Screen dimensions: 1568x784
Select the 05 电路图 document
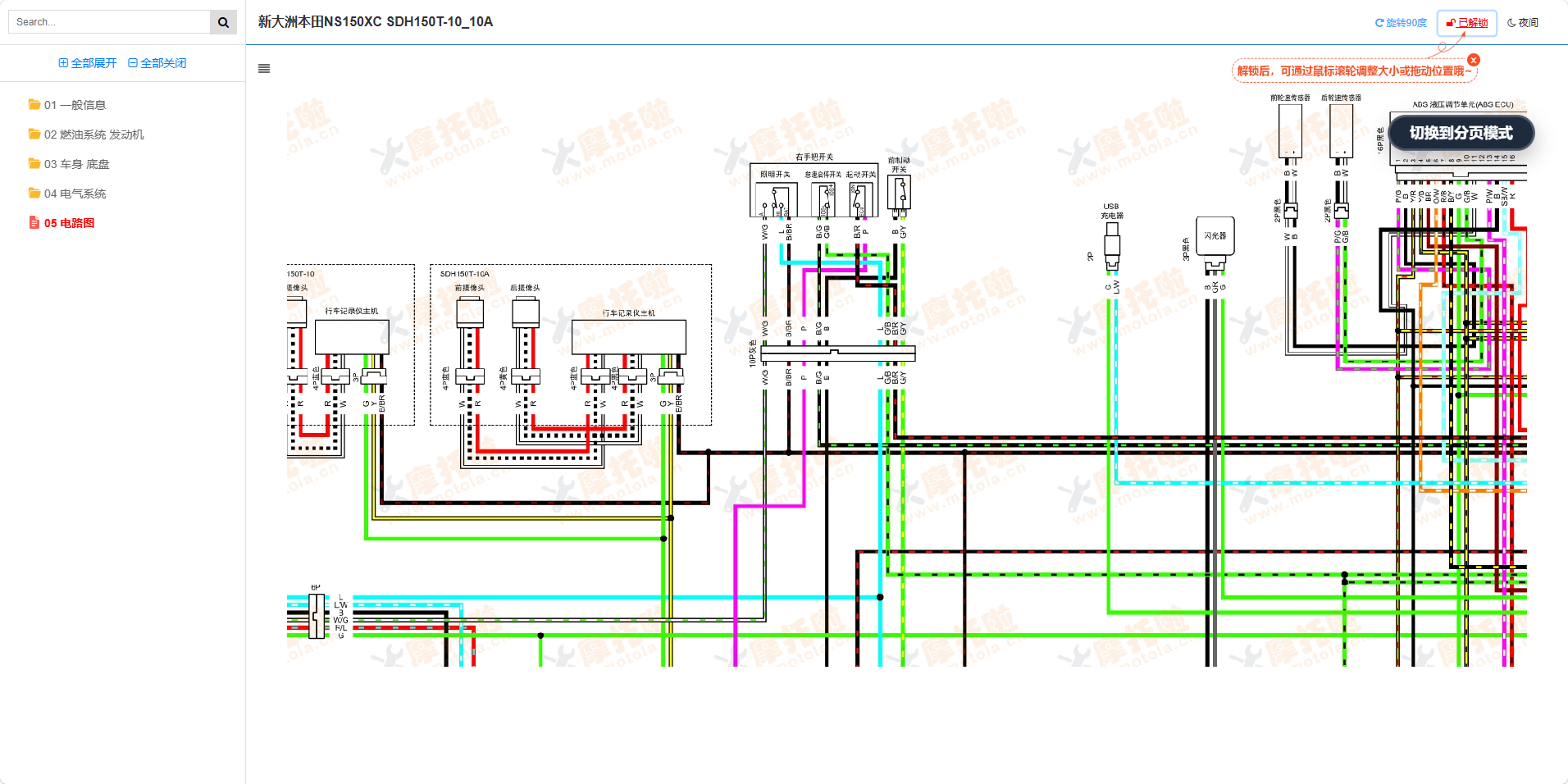(69, 223)
